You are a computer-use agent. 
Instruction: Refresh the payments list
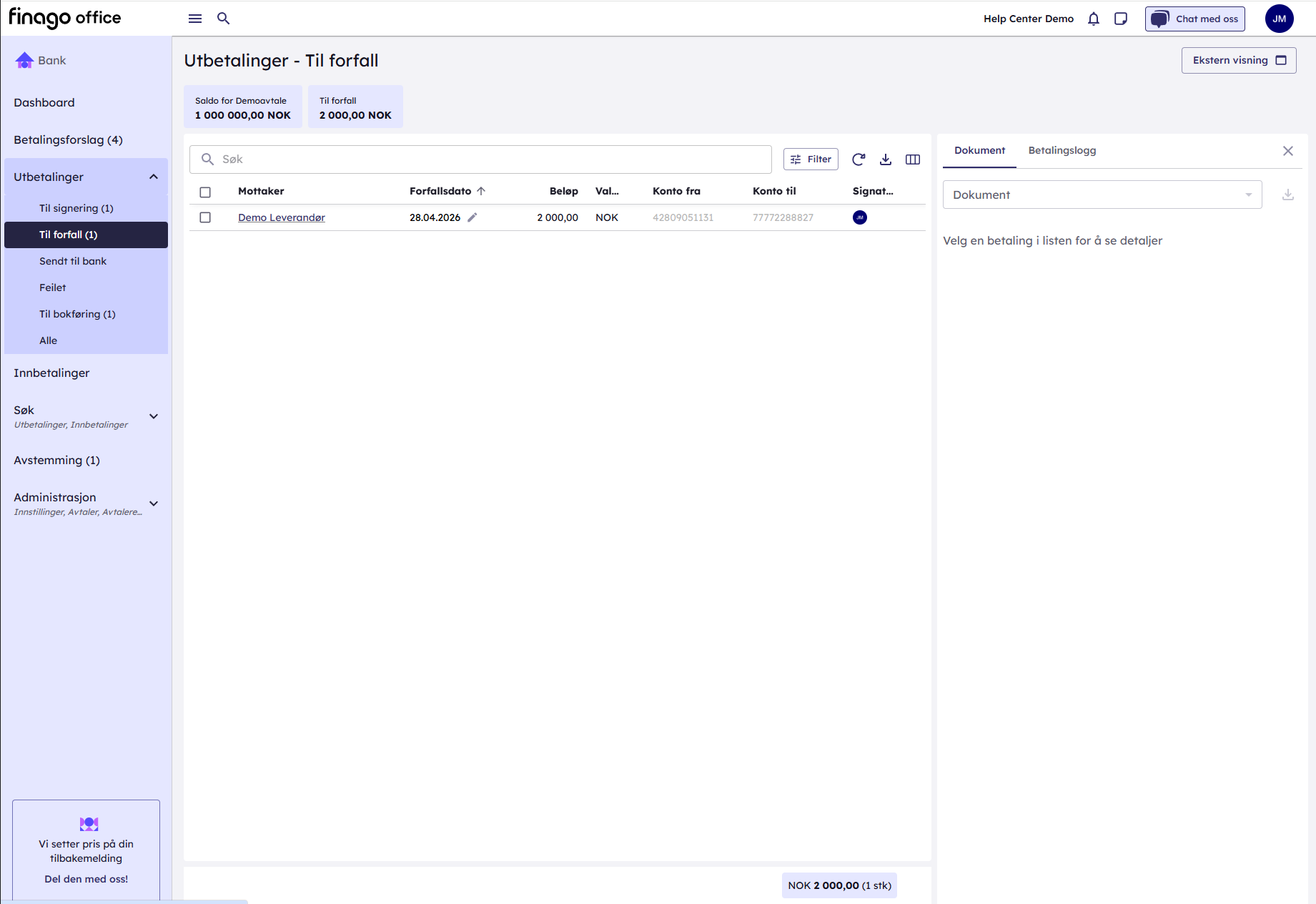(859, 159)
